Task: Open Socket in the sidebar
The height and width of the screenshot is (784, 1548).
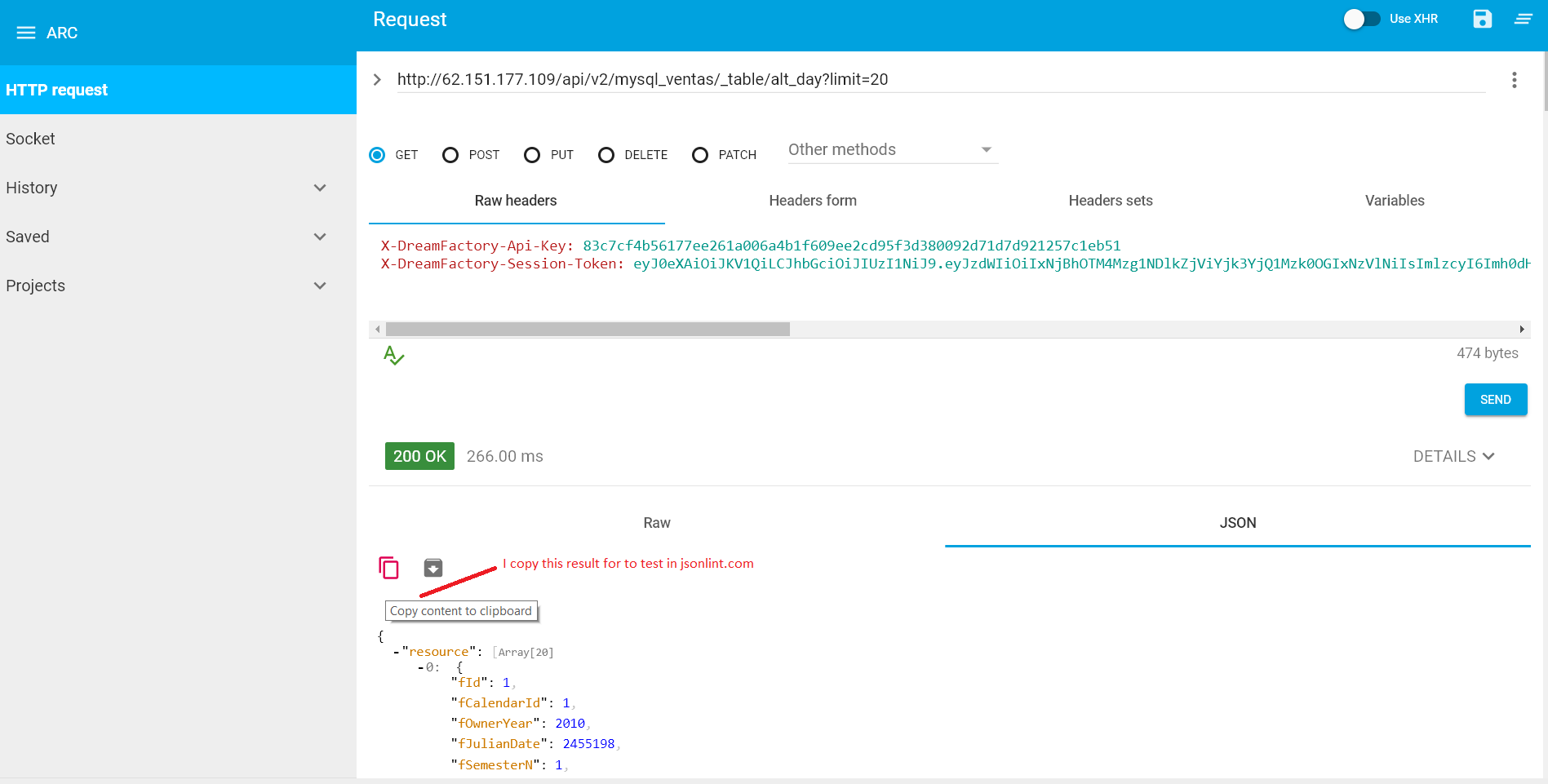Action: tap(178, 139)
